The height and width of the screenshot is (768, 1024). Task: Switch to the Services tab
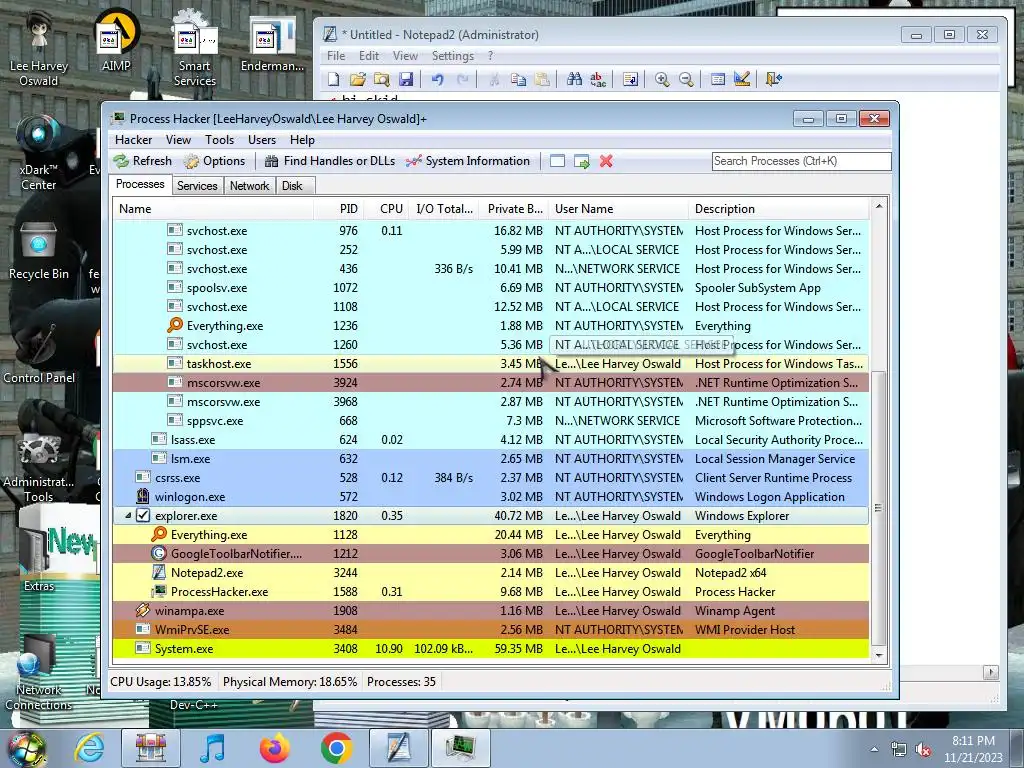[197, 186]
